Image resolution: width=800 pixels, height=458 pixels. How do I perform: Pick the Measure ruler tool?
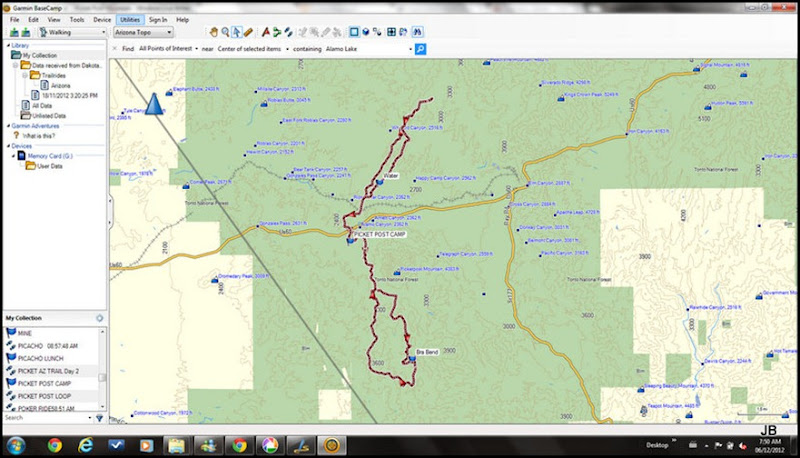point(248,32)
